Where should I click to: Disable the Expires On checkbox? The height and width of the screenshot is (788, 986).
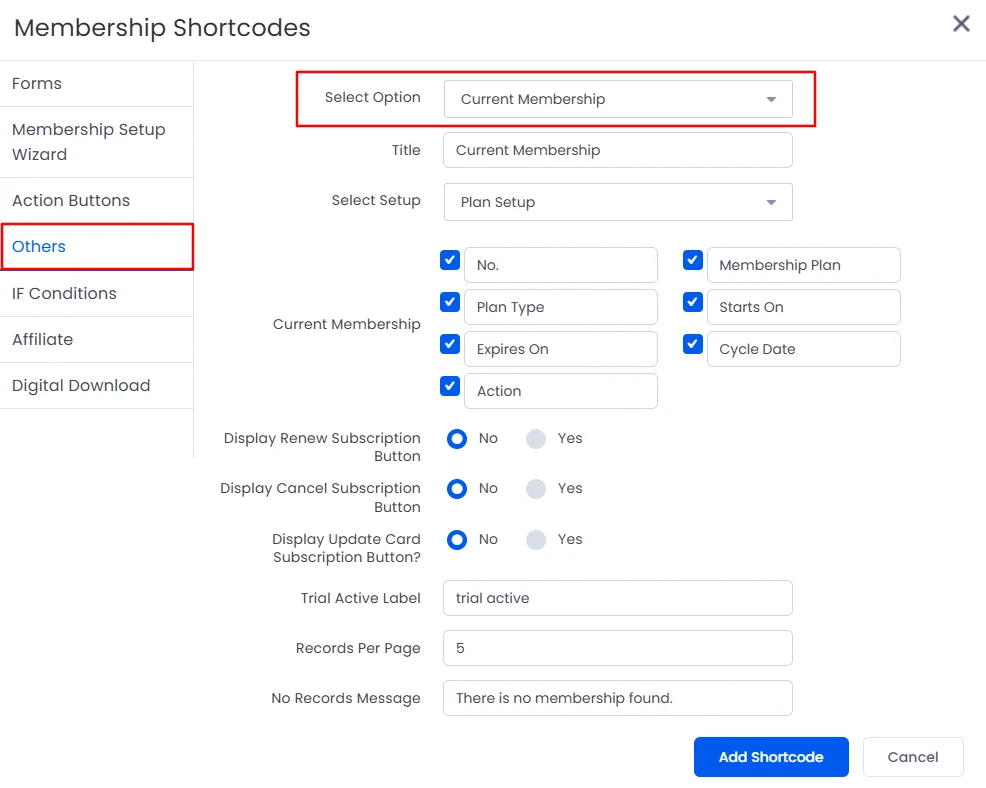pyautogui.click(x=450, y=344)
